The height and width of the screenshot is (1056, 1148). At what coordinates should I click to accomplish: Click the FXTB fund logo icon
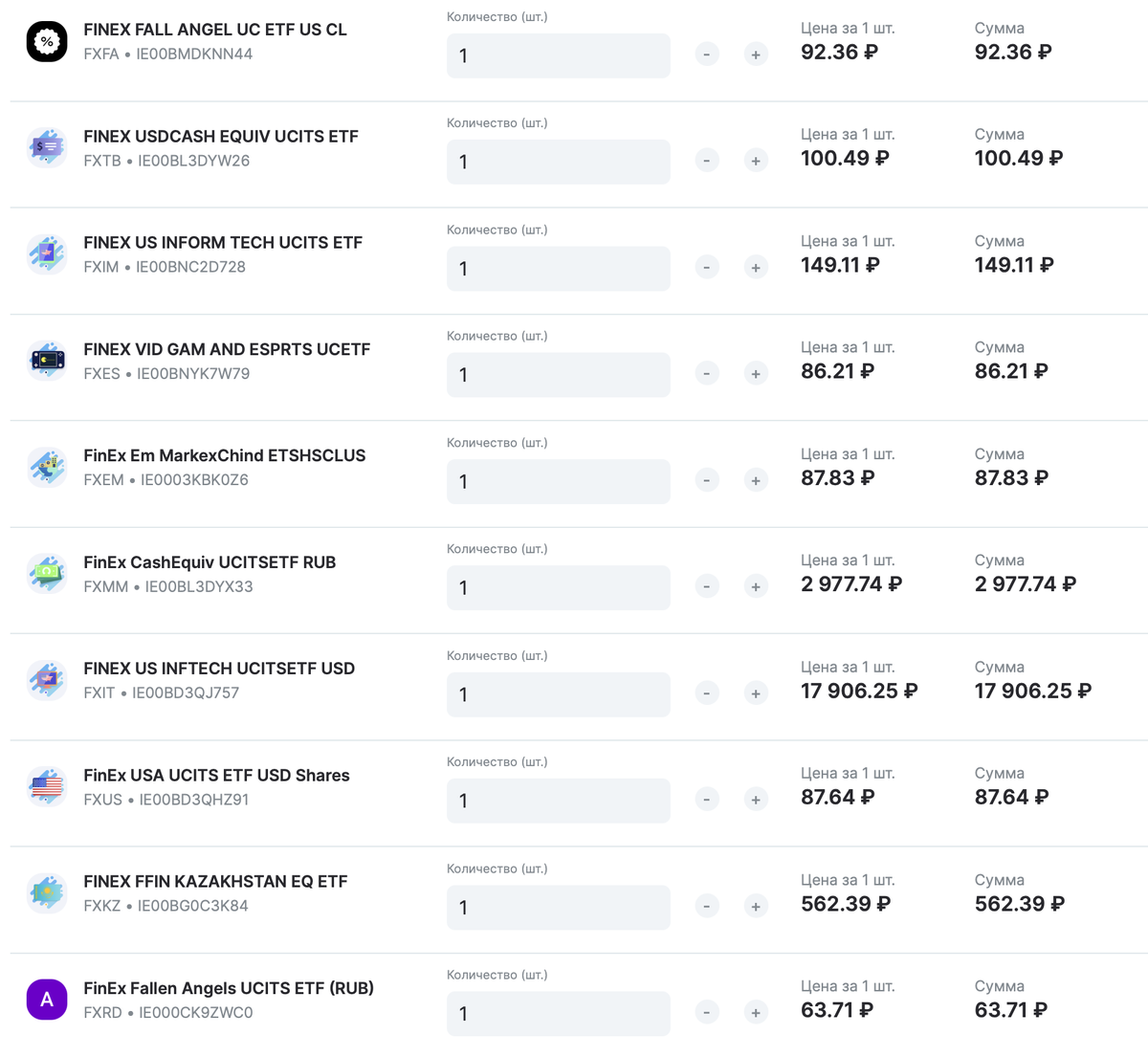point(46,148)
